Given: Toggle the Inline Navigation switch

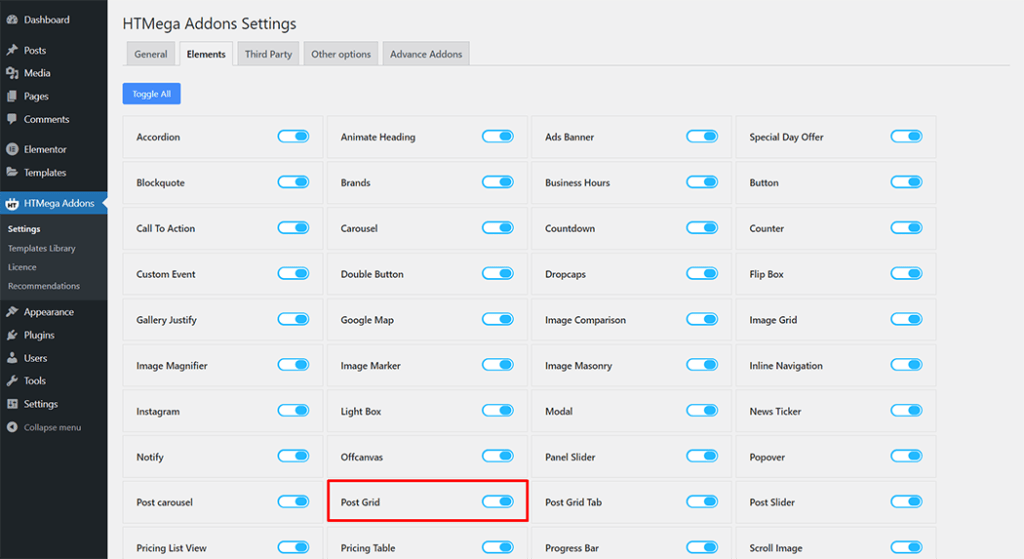Looking at the screenshot, I should pos(906,365).
